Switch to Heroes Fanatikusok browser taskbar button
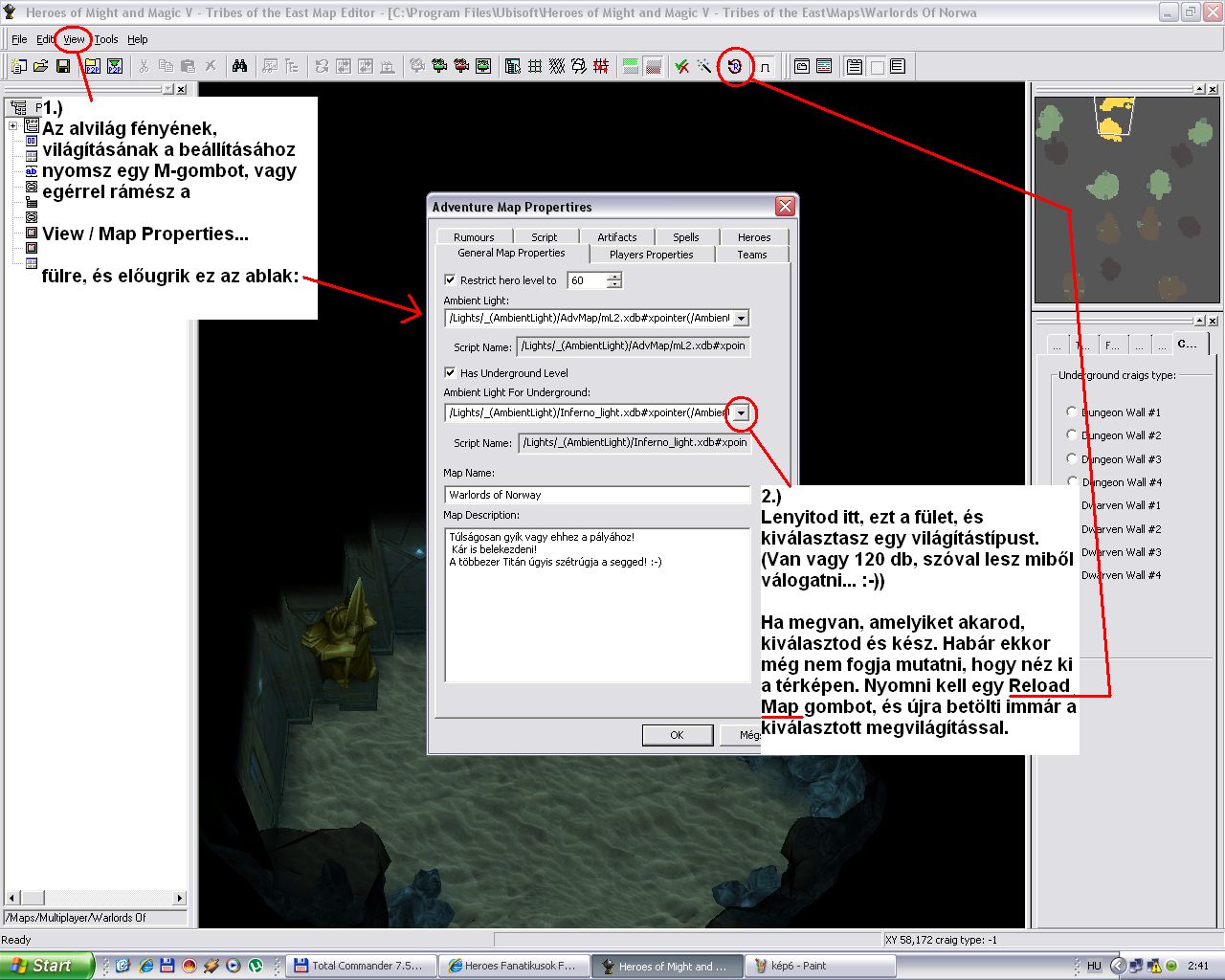This screenshot has width=1225, height=980. (x=514, y=966)
